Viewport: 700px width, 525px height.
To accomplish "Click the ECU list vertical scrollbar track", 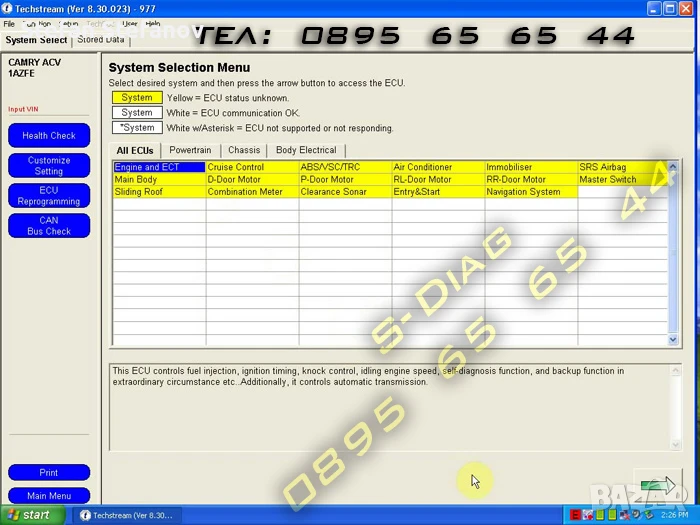I will click(x=673, y=250).
